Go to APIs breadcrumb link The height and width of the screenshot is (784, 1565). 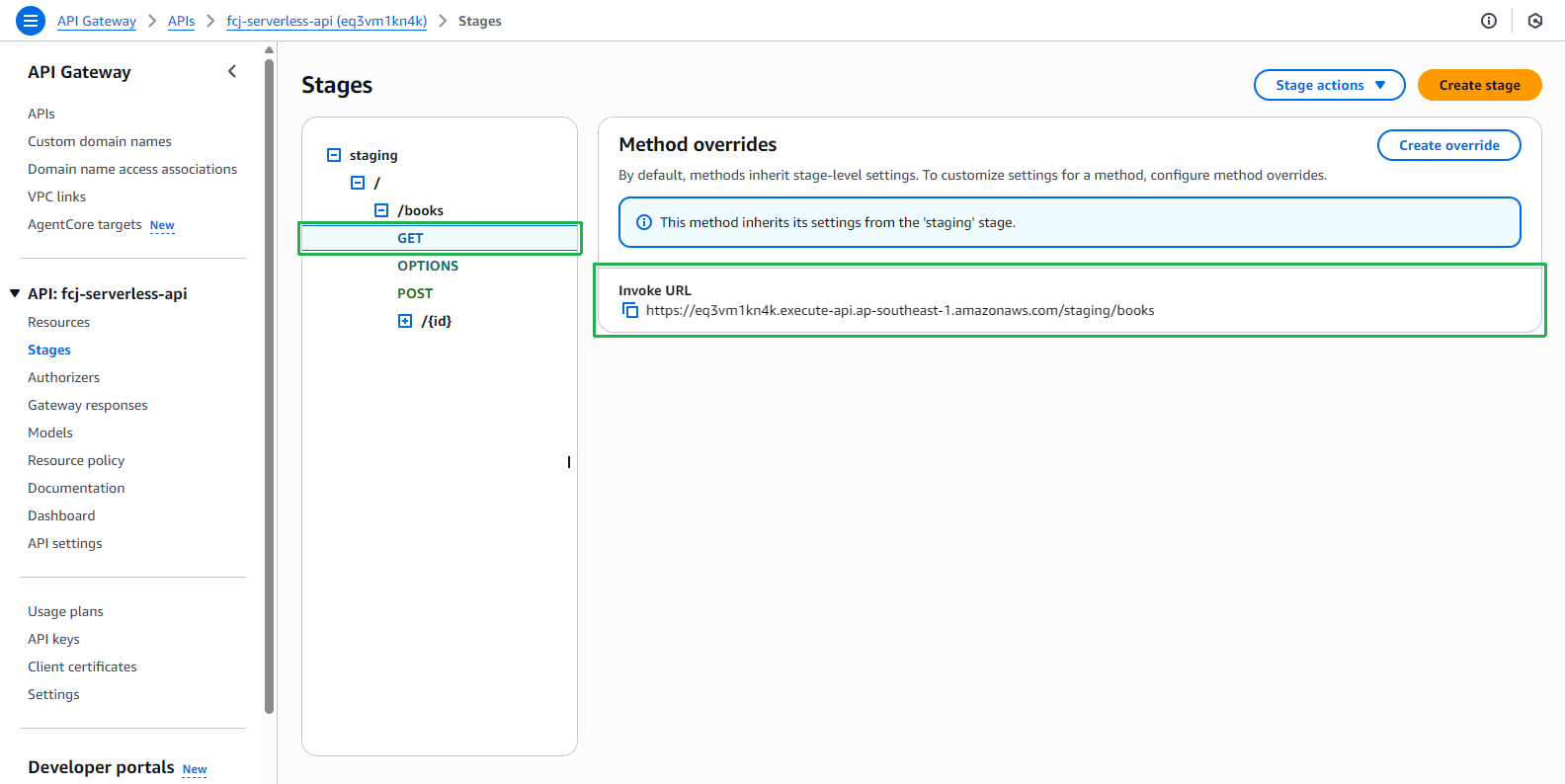(182, 21)
